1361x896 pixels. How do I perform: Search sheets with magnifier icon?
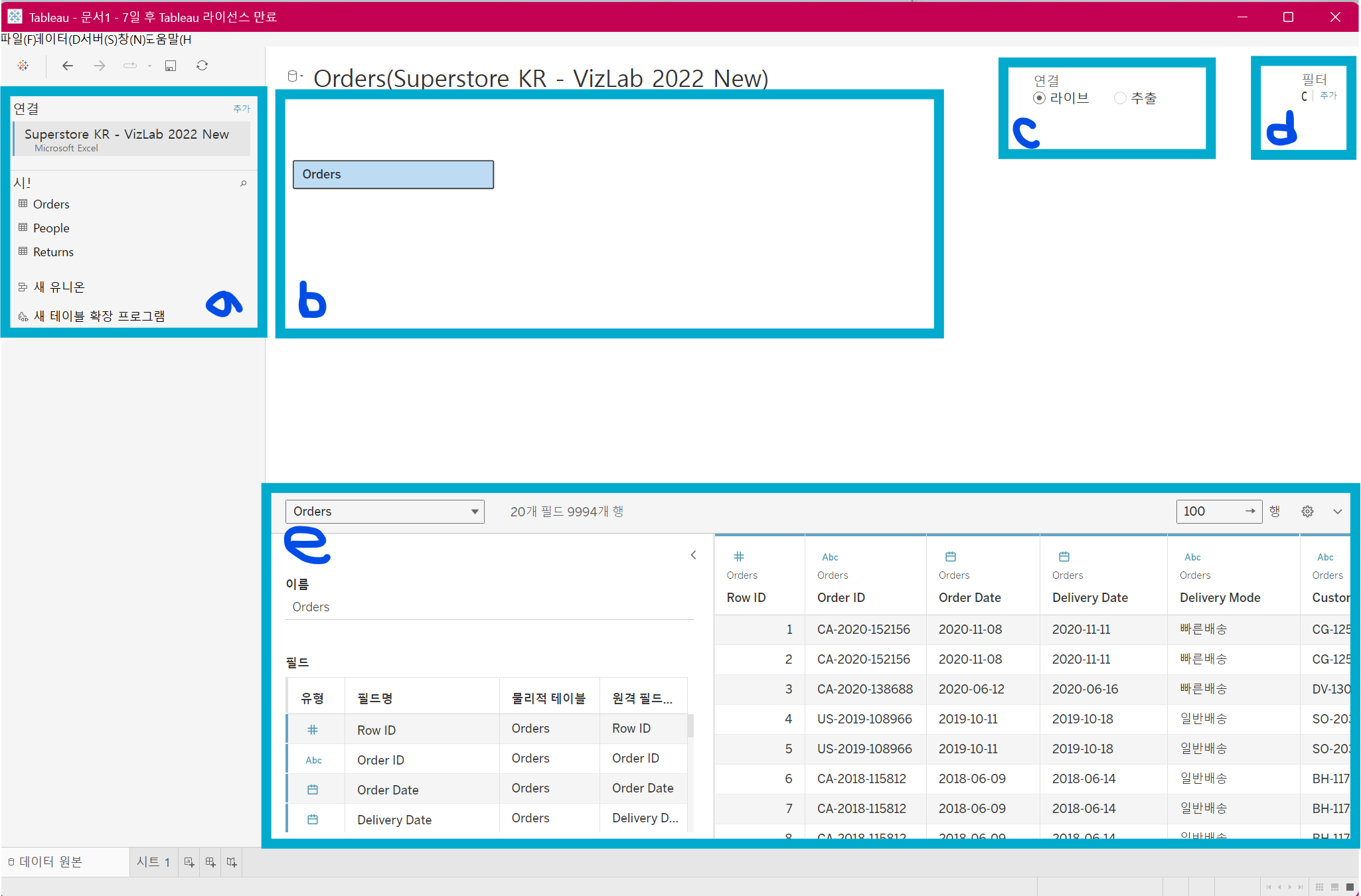[244, 183]
